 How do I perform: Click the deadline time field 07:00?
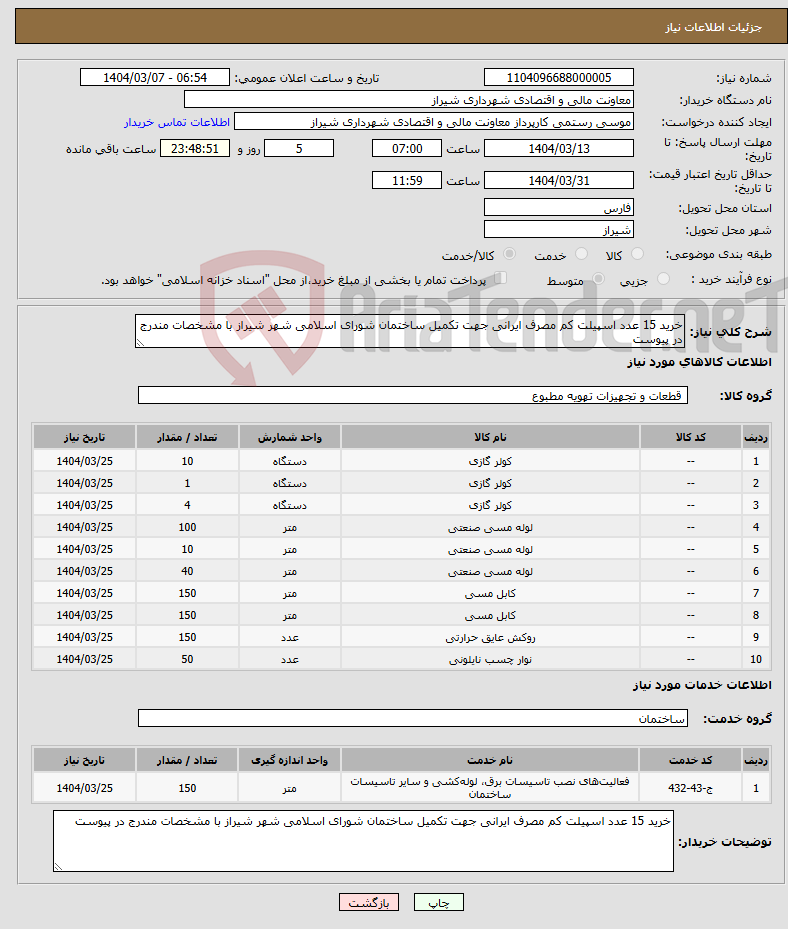point(406,148)
